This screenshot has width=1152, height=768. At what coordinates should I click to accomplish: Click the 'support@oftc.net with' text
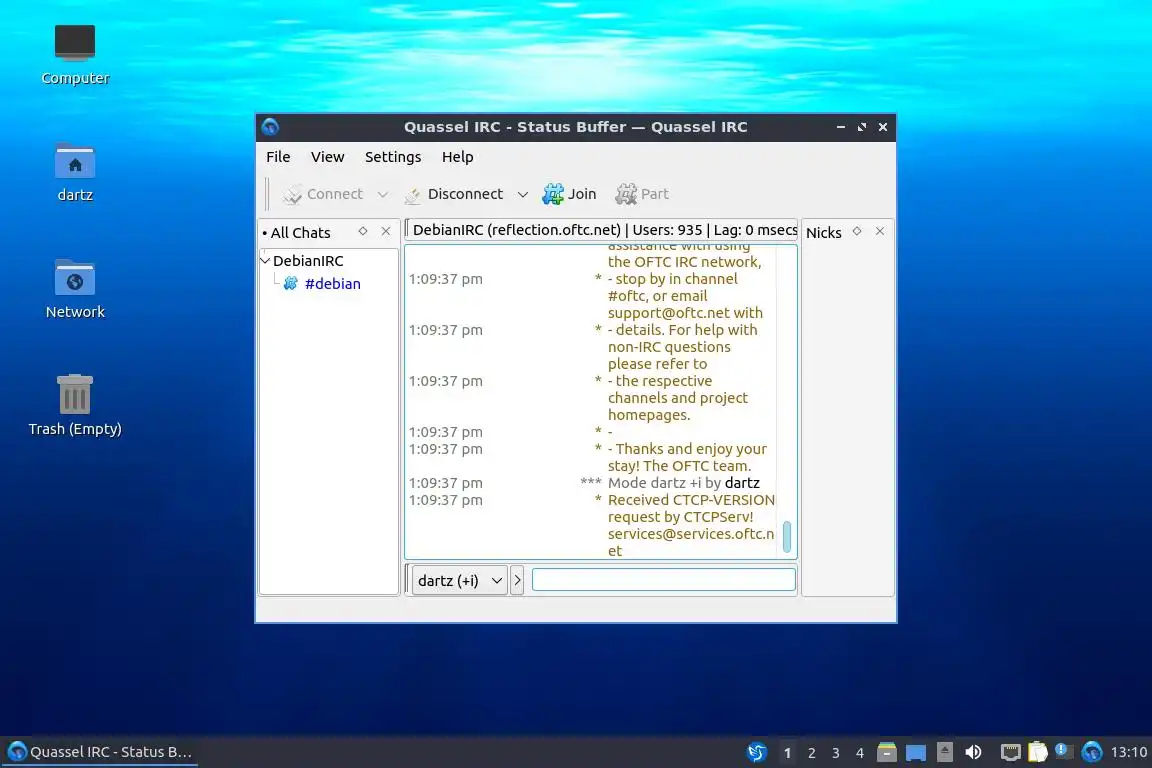click(x=685, y=313)
